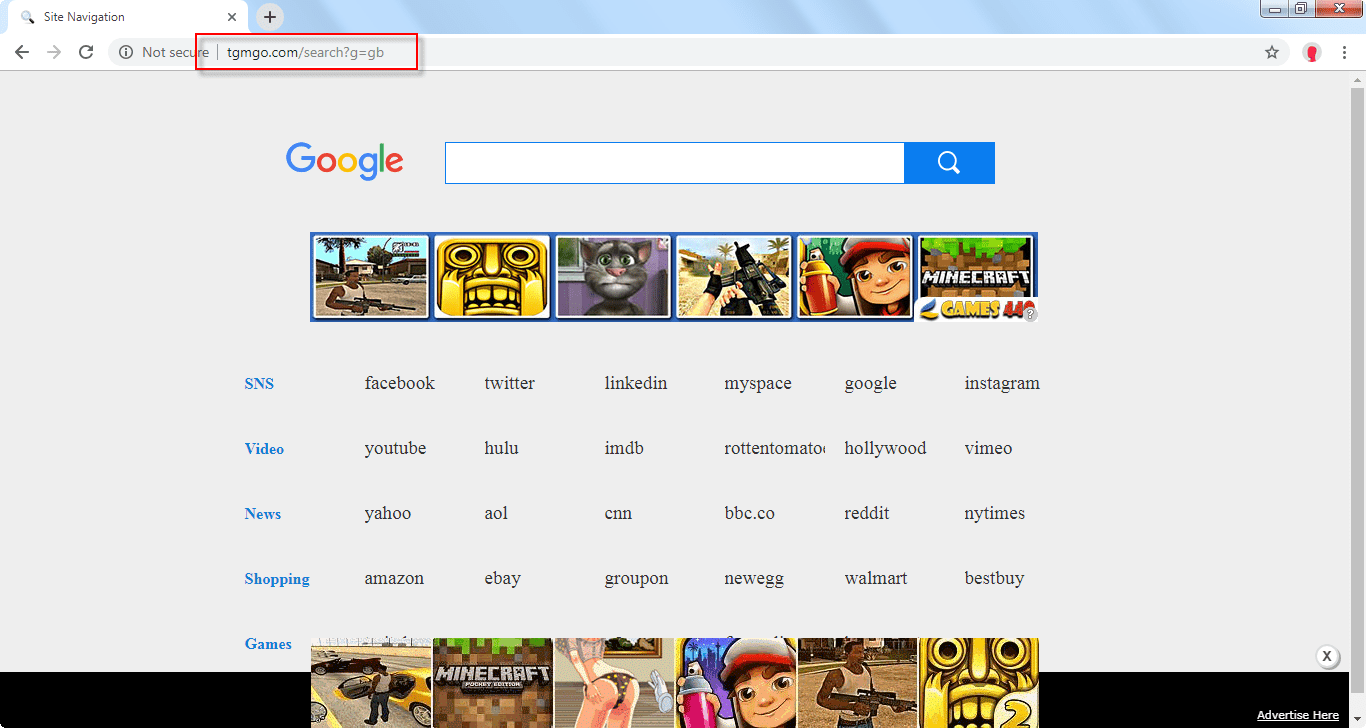Image resolution: width=1366 pixels, height=728 pixels.
Task: Open the bottom Subway Surfers thumbnail
Action: tap(736, 683)
